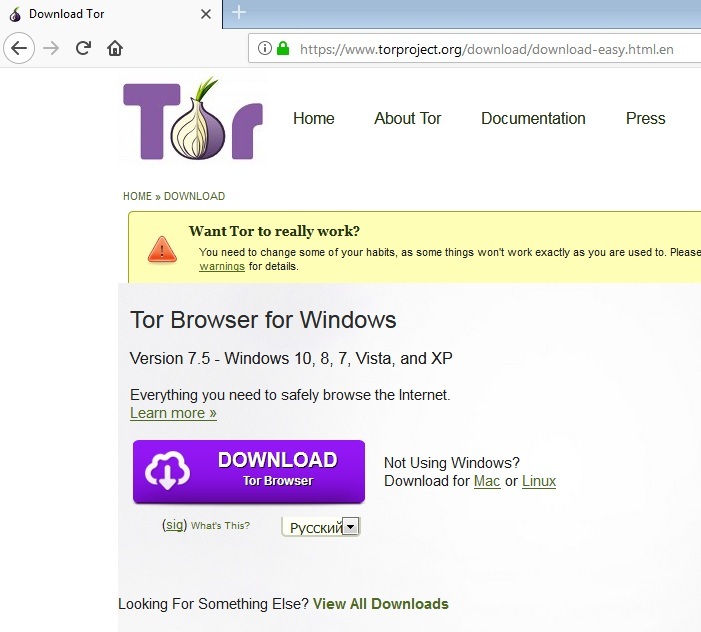701x632 pixels.
Task: Click the Mac download link
Action: point(487,481)
